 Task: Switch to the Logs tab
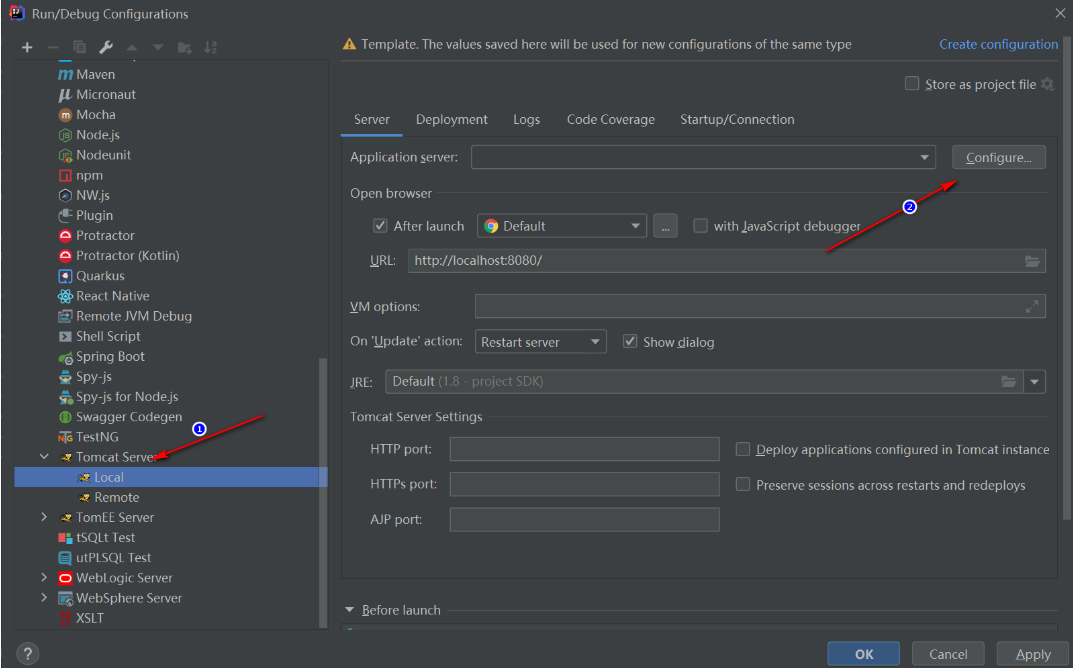pyautogui.click(x=526, y=120)
